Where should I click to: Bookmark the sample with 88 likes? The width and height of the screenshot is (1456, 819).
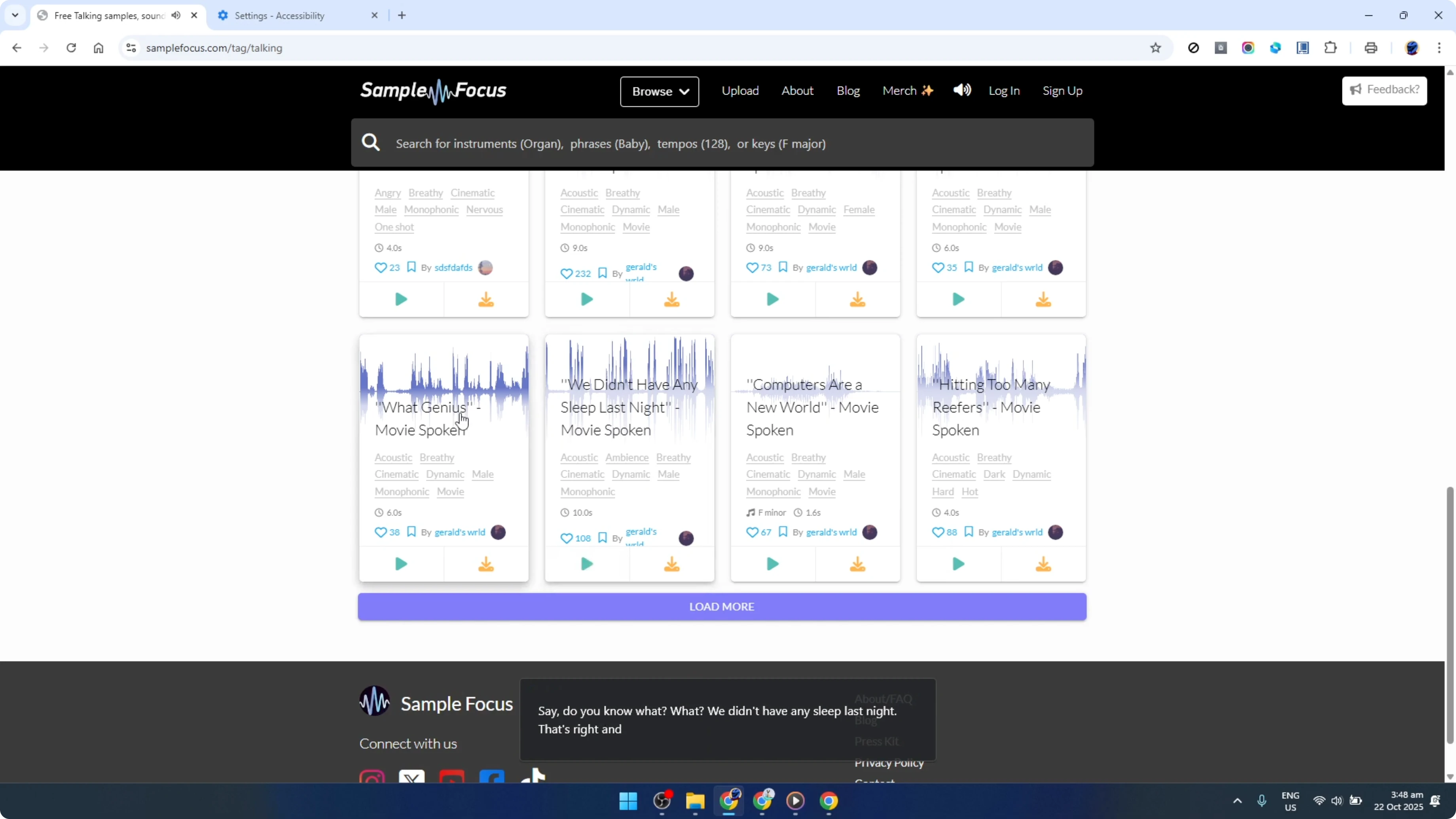pyautogui.click(x=969, y=532)
